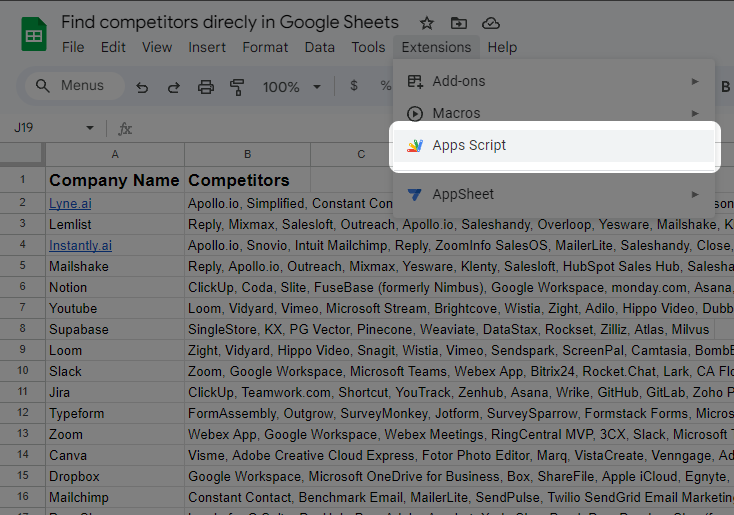Choose Add-ons from Extensions menu
Viewport: 734px width, 515px height.
point(554,81)
